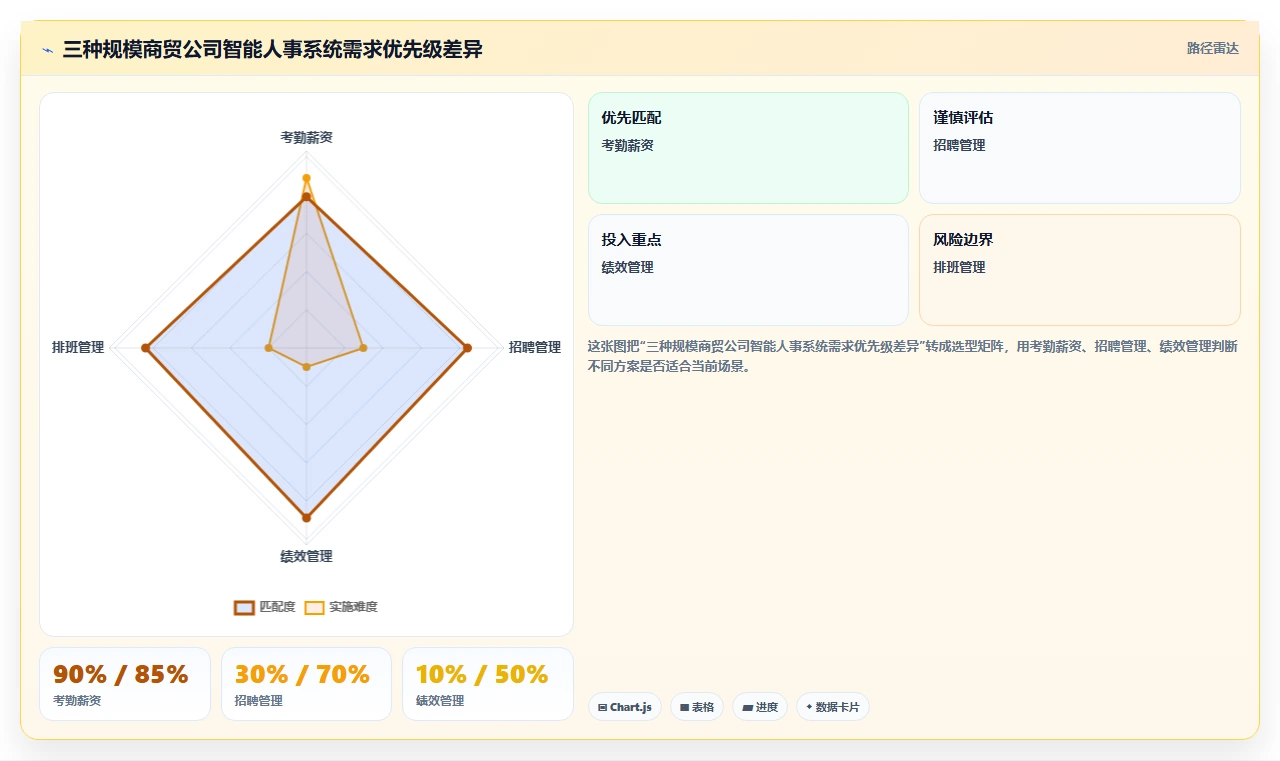Image resolution: width=1280 pixels, height=761 pixels.
Task: Select the 30% / 70% stat card
Action: 306,684
